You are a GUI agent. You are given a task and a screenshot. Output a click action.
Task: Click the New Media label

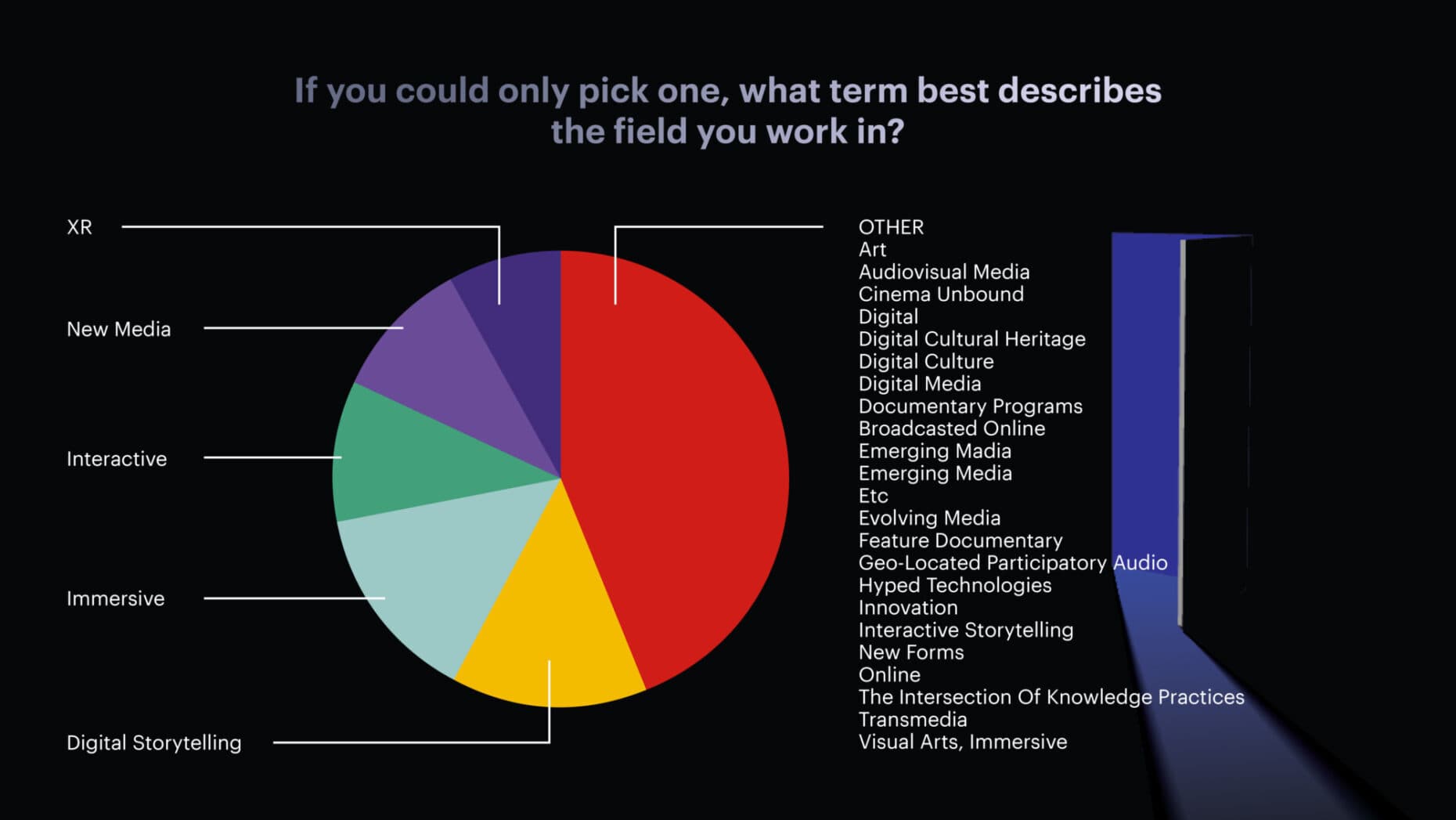tap(118, 329)
